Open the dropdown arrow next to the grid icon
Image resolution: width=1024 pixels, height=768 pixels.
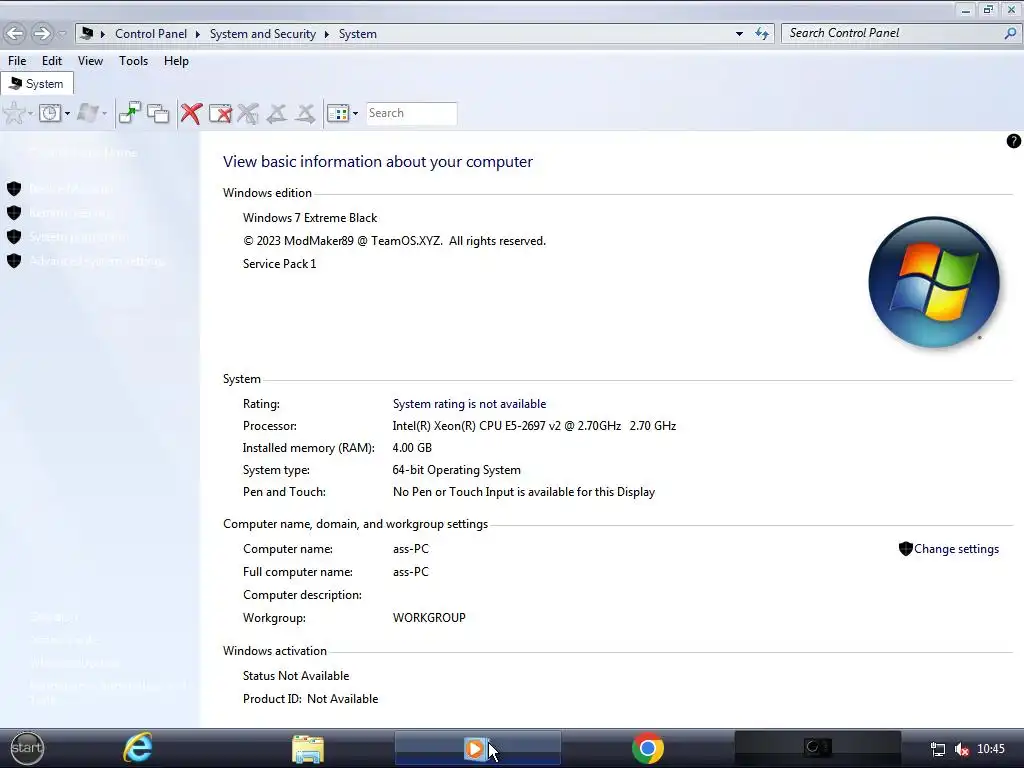pyautogui.click(x=355, y=114)
